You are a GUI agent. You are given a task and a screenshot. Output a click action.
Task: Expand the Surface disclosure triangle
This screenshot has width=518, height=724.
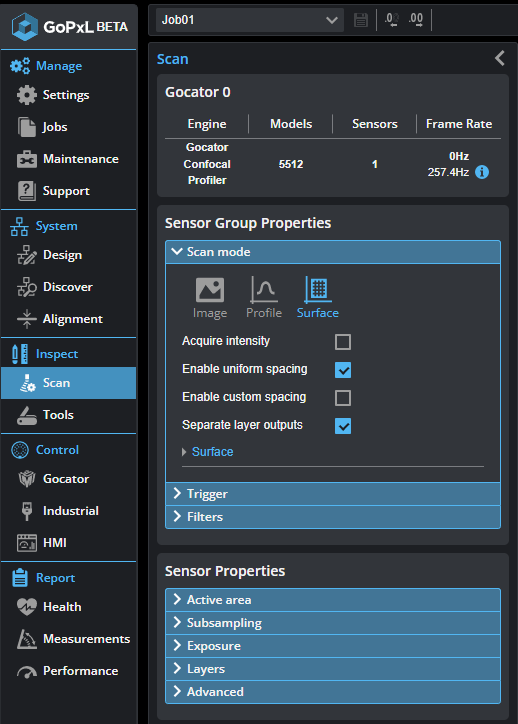184,452
